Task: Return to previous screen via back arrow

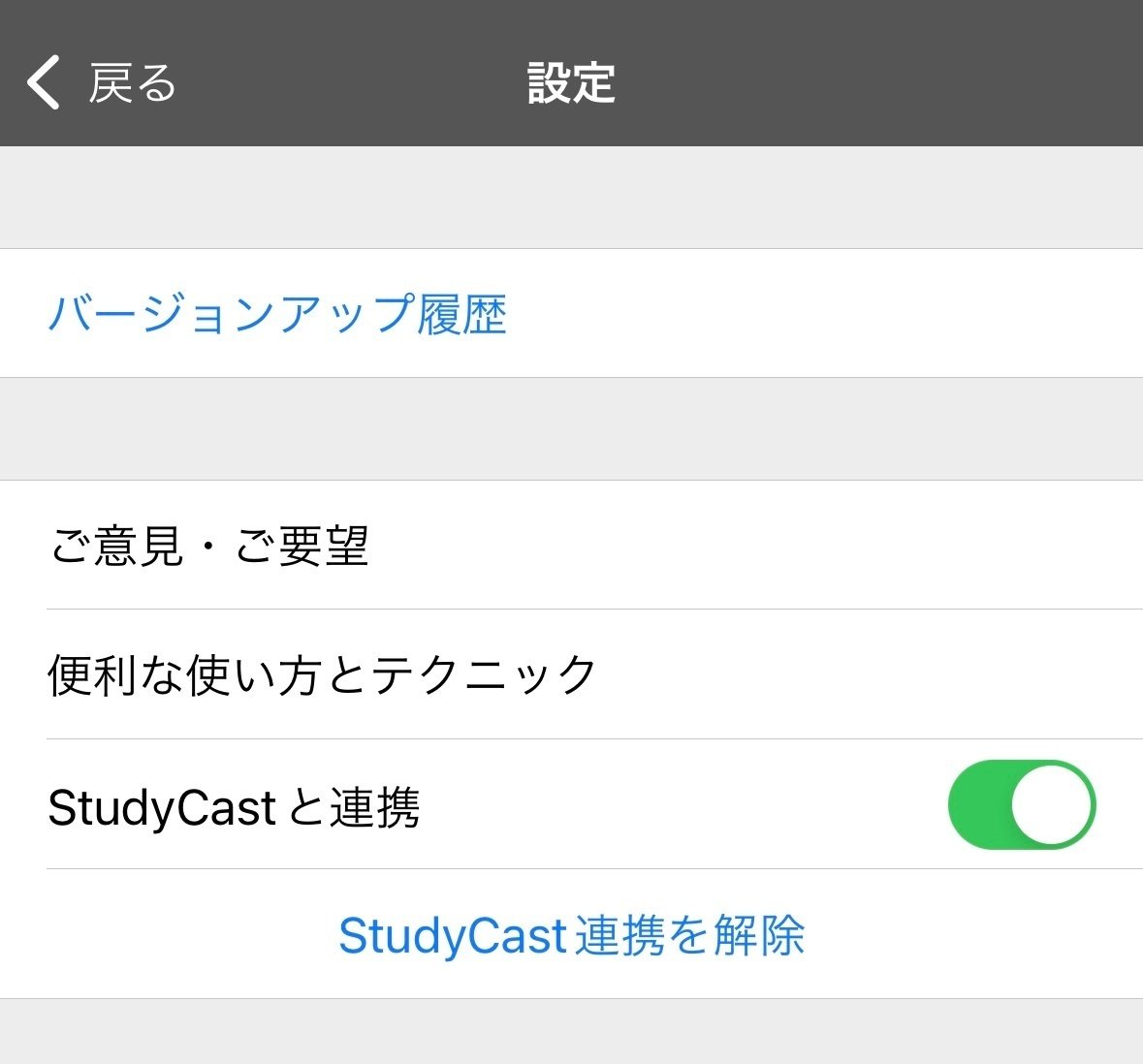Action: pyautogui.click(x=41, y=83)
